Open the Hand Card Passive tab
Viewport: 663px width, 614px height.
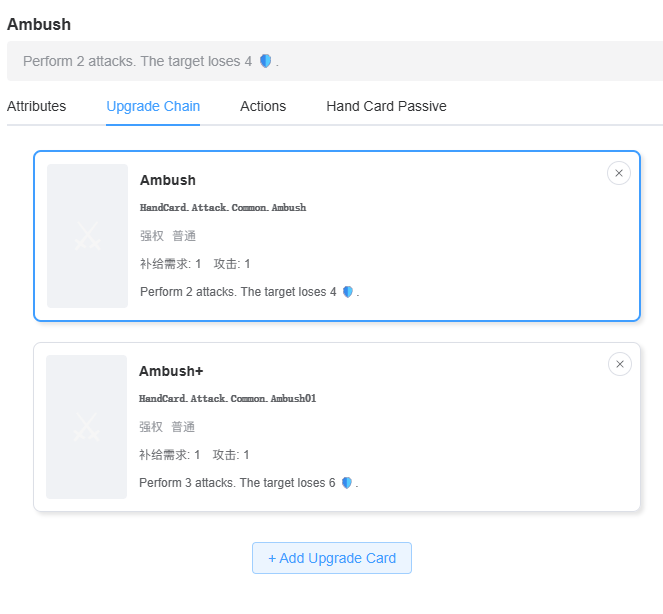coord(386,106)
